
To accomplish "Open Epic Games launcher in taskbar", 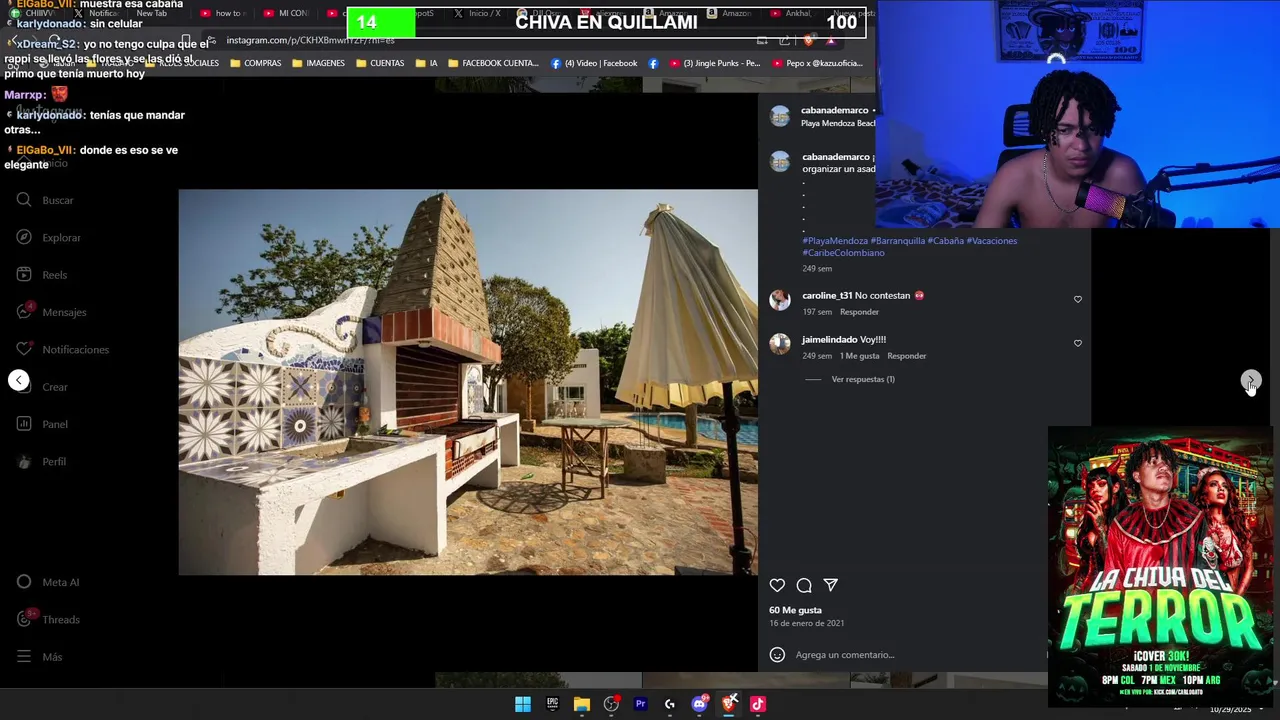I will coord(552,704).
